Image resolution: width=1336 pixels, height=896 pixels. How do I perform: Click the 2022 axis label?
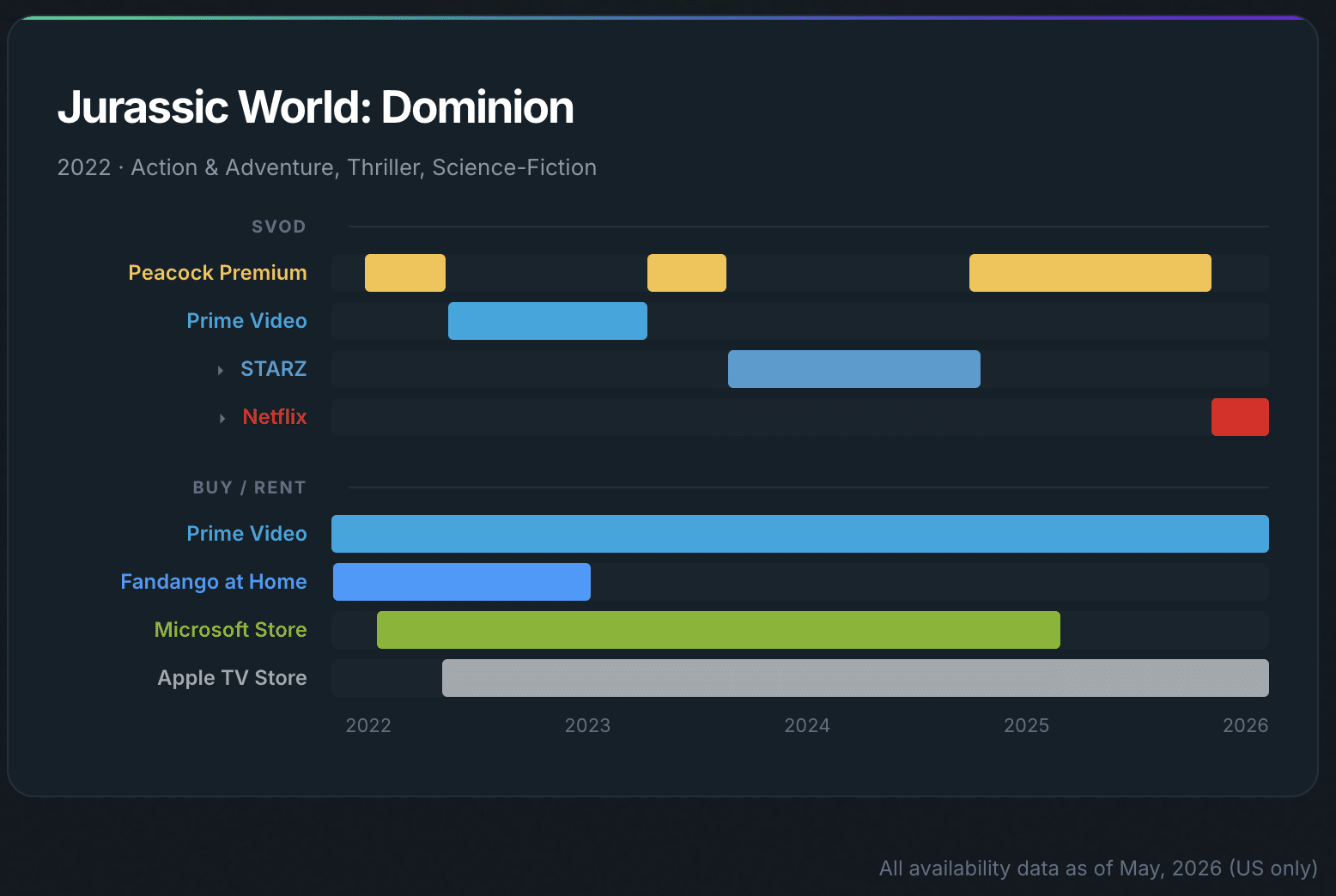[368, 725]
